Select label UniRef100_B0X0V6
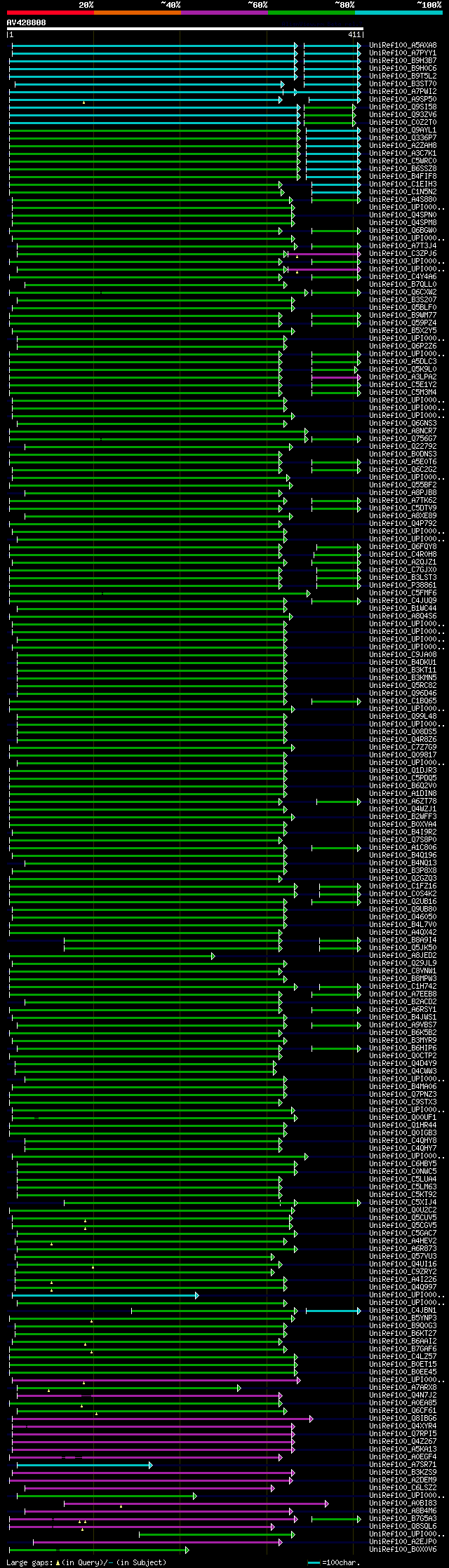 tap(403, 1549)
